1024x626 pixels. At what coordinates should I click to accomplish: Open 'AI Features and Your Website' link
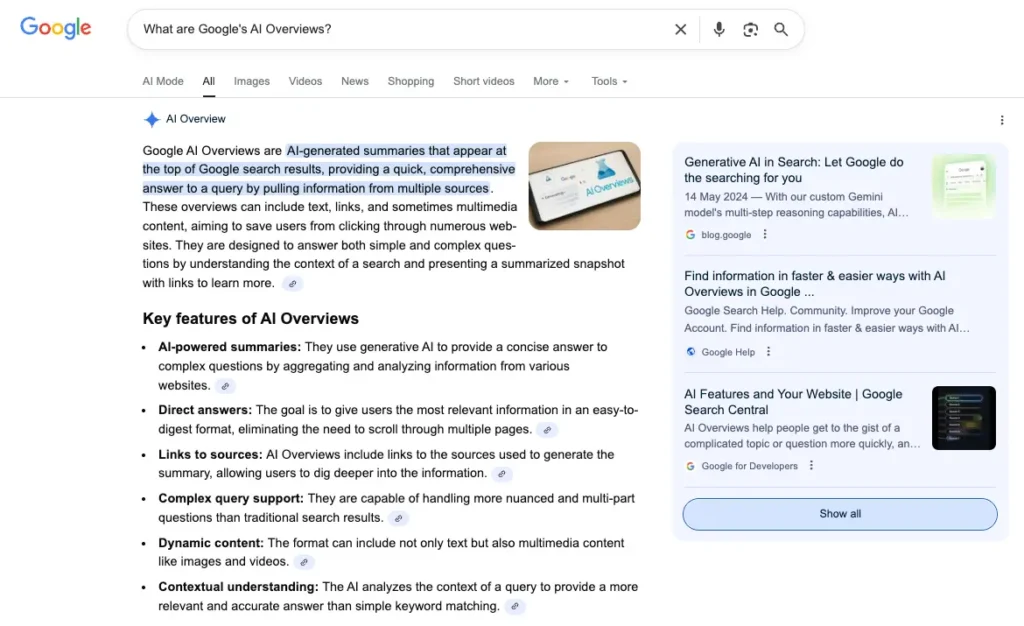coord(793,402)
